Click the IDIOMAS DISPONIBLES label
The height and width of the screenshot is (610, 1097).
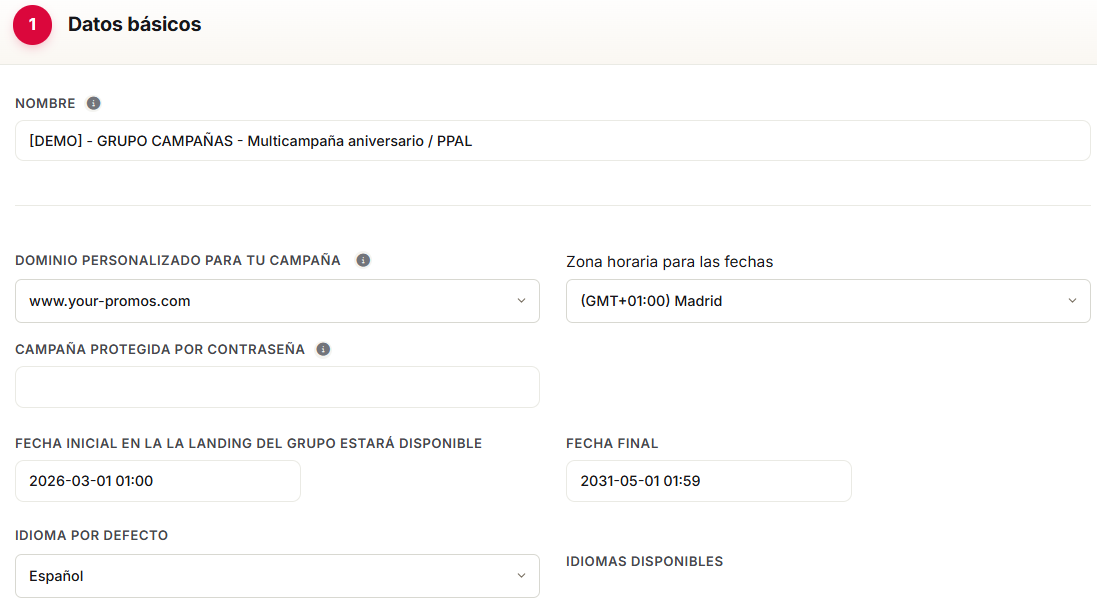tap(644, 562)
